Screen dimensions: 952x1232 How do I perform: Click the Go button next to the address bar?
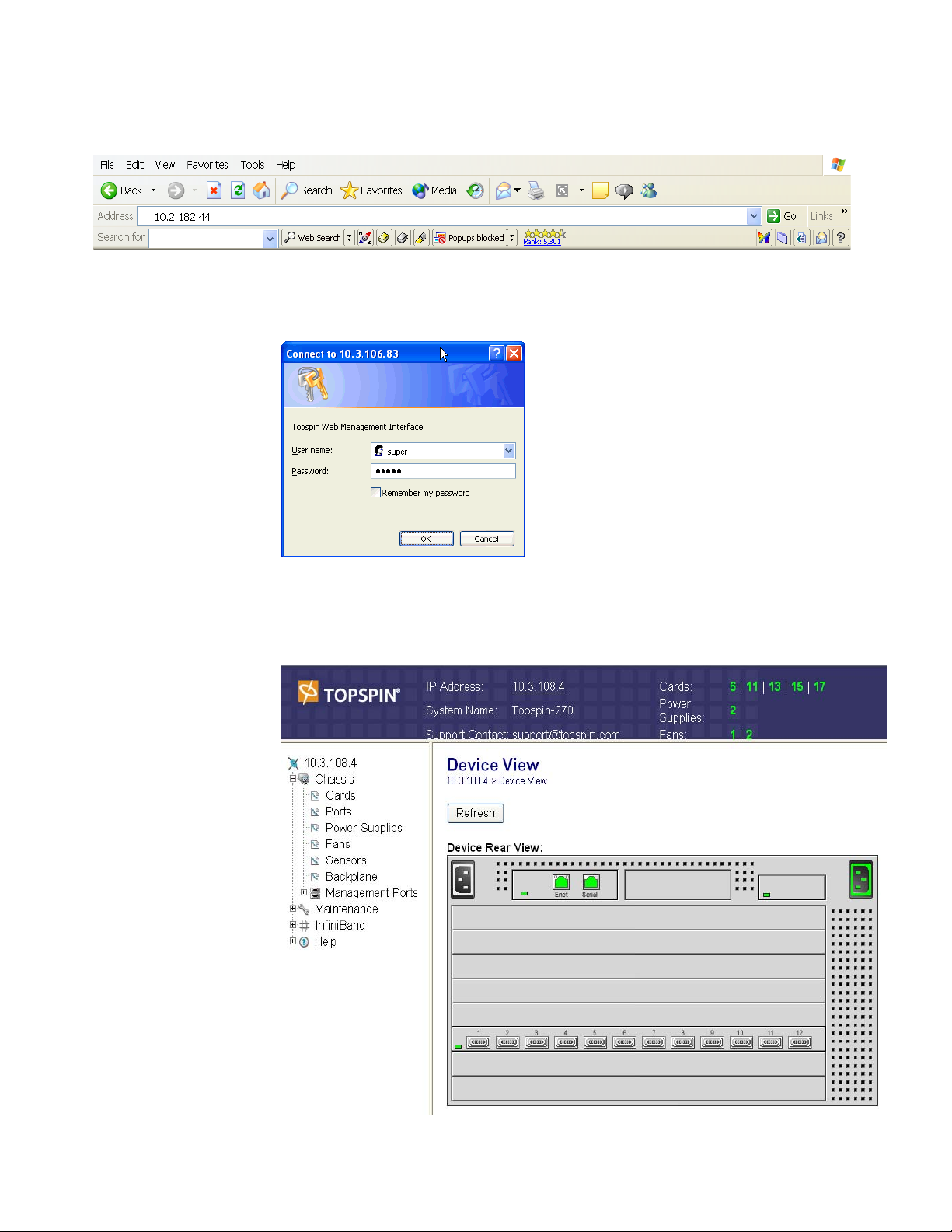782,216
